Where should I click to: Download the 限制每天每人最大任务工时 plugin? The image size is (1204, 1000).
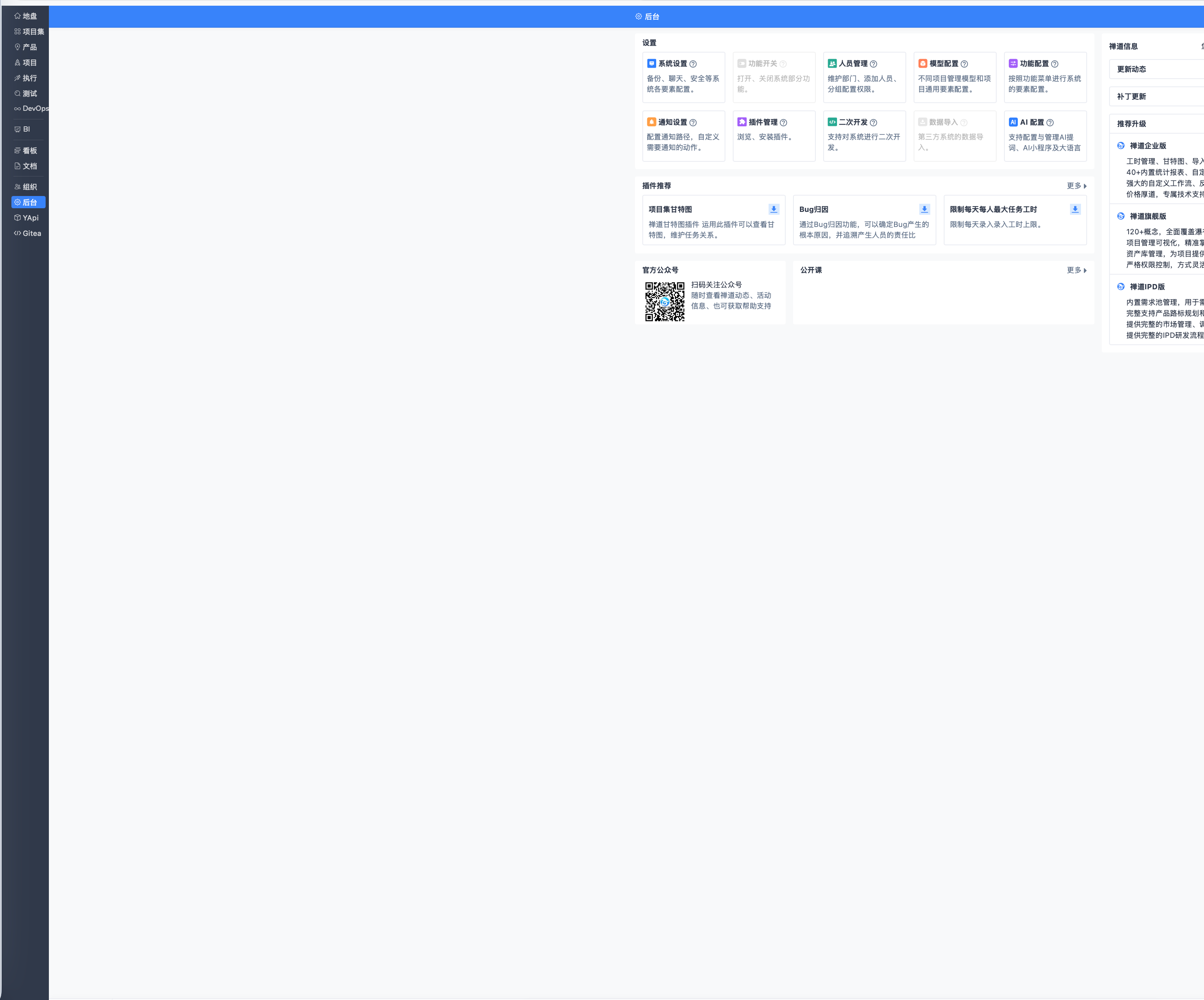[1075, 209]
